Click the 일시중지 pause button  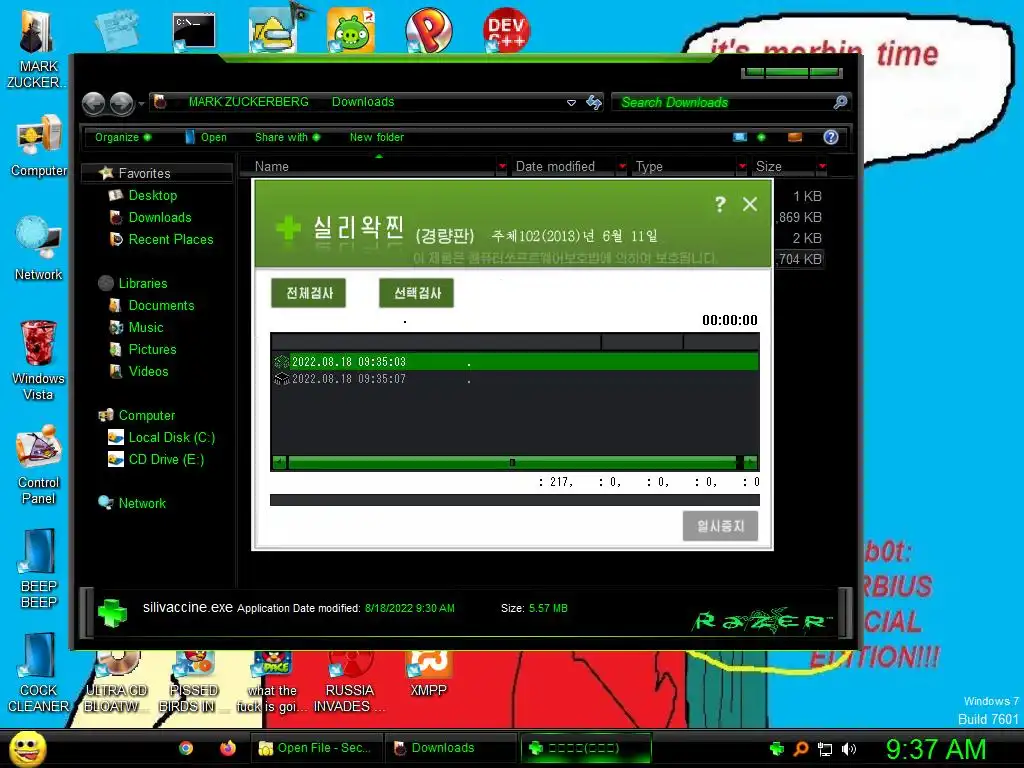720,526
